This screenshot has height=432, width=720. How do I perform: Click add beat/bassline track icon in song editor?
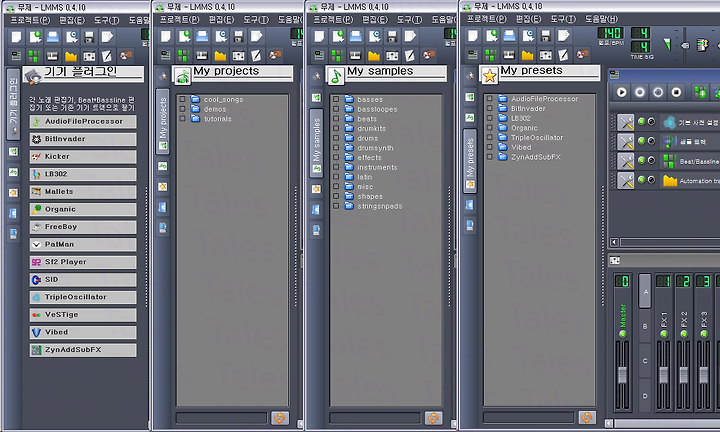[x=700, y=92]
